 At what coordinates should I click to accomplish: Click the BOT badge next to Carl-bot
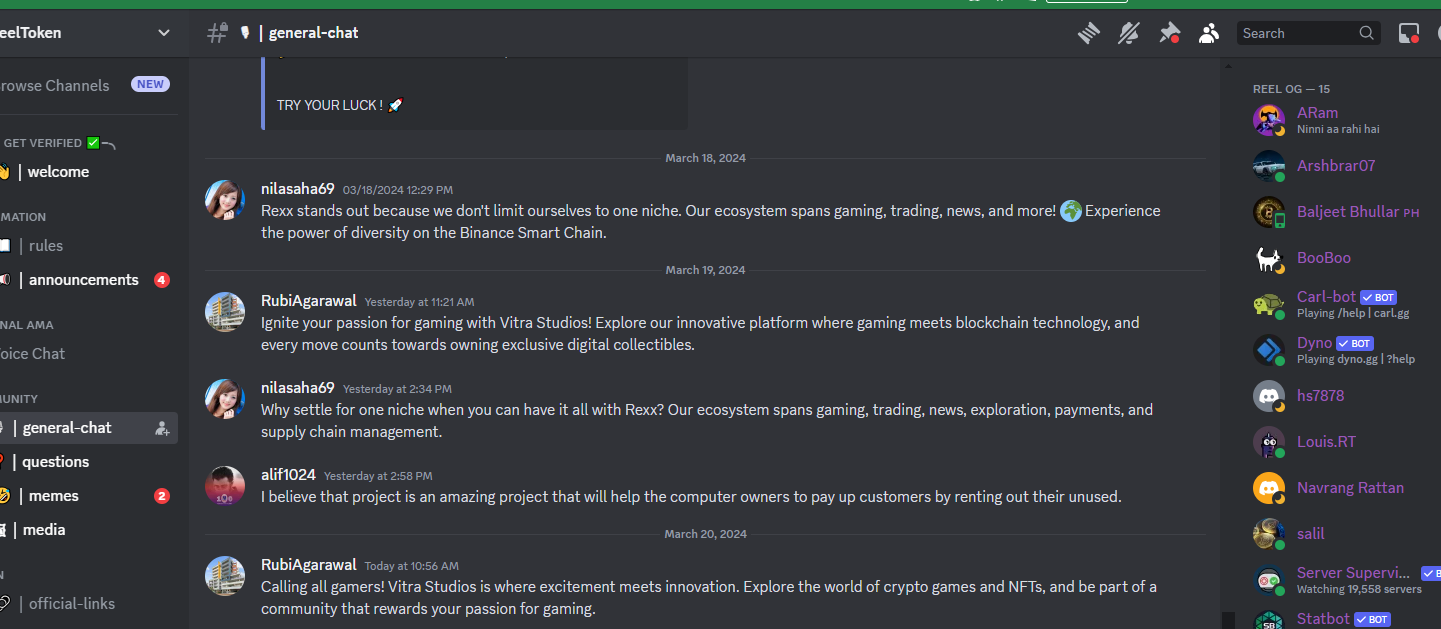pyautogui.click(x=1379, y=298)
